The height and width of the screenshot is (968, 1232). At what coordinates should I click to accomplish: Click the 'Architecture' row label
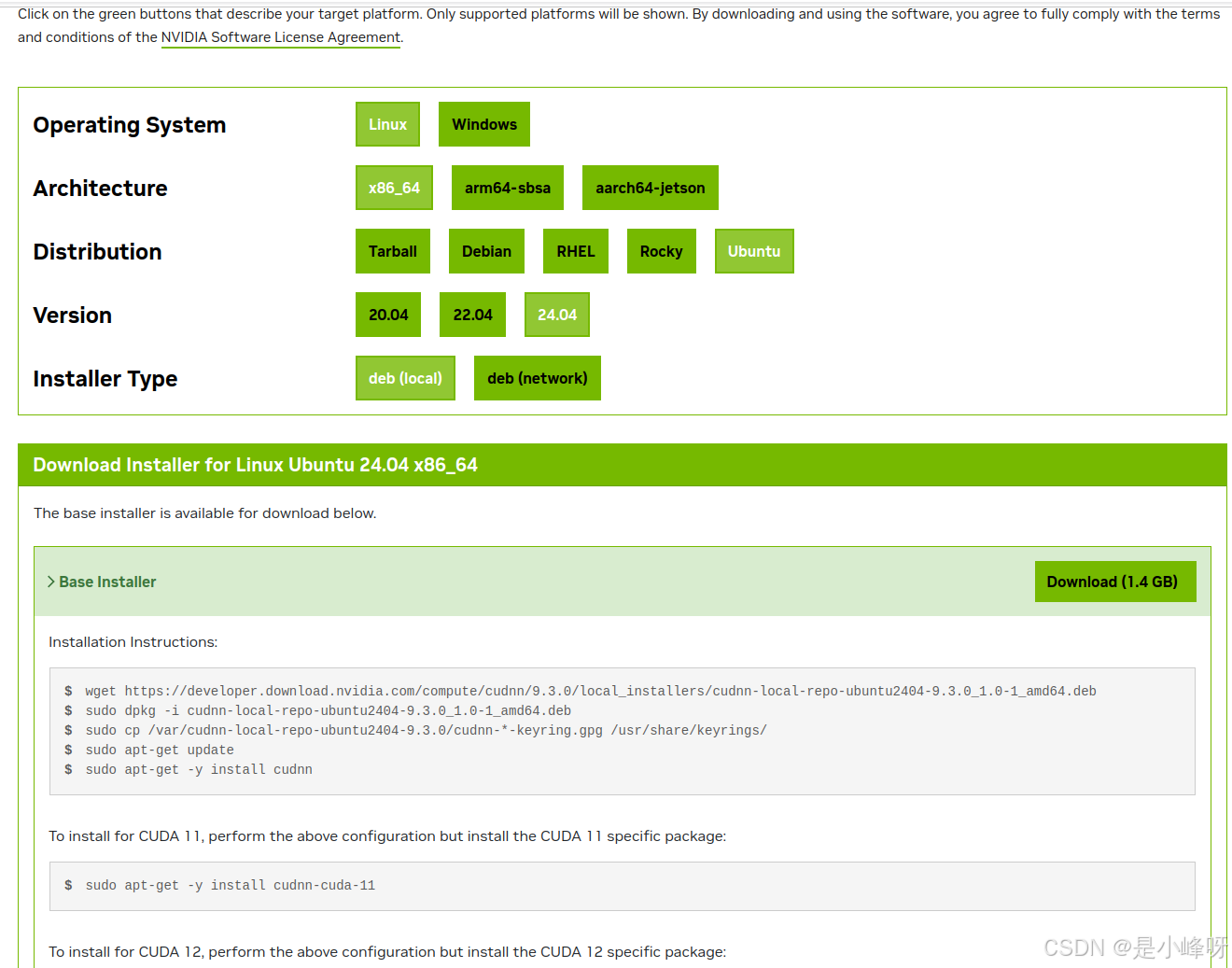(100, 189)
